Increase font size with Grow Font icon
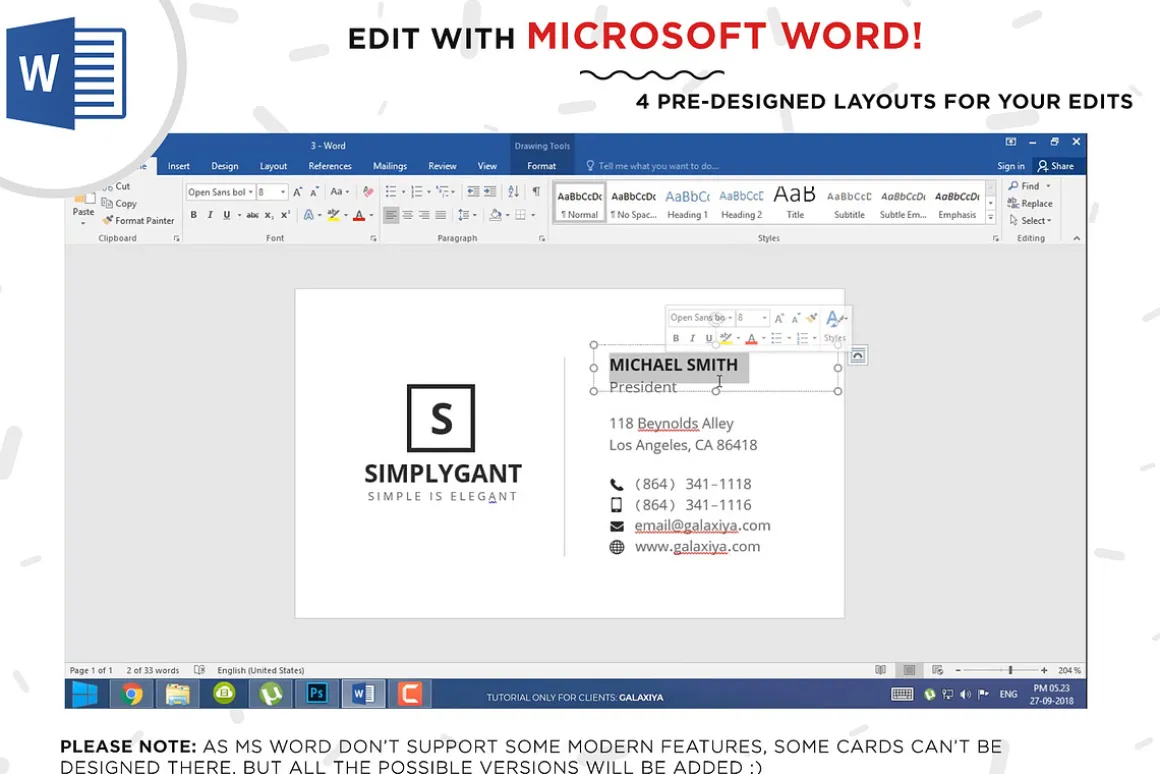This screenshot has height=774, width=1160. click(x=297, y=192)
